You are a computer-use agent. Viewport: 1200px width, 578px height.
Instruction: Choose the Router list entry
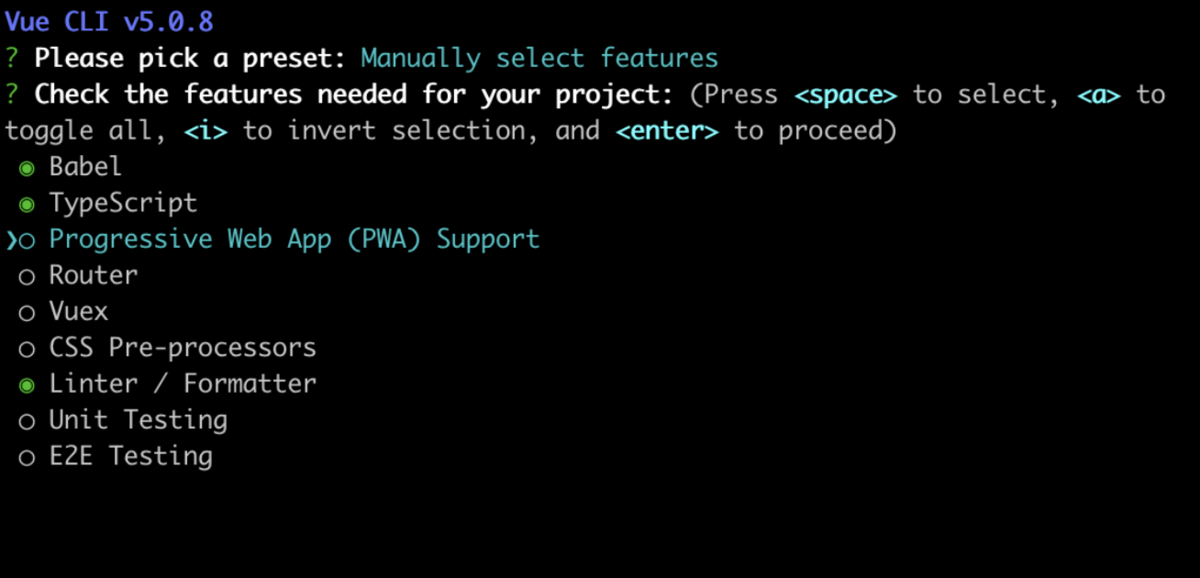[93, 274]
